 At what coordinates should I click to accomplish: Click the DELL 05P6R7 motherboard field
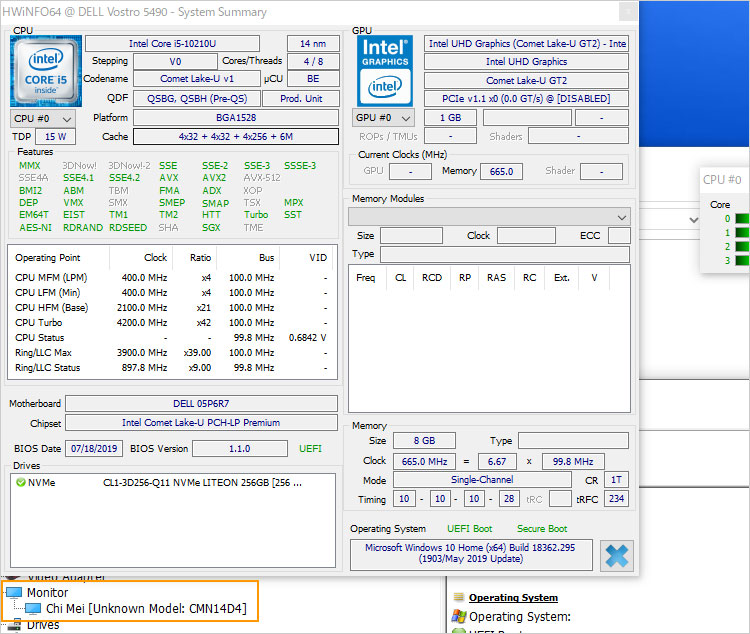tap(201, 404)
